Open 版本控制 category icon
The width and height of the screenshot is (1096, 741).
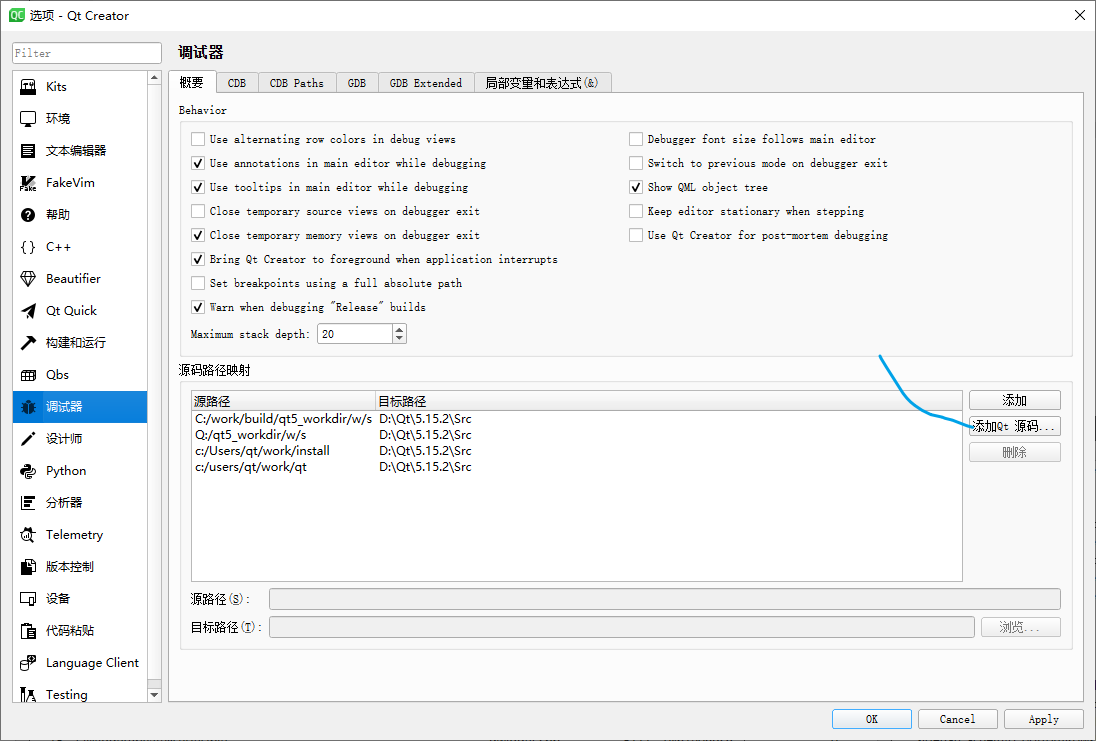click(28, 567)
